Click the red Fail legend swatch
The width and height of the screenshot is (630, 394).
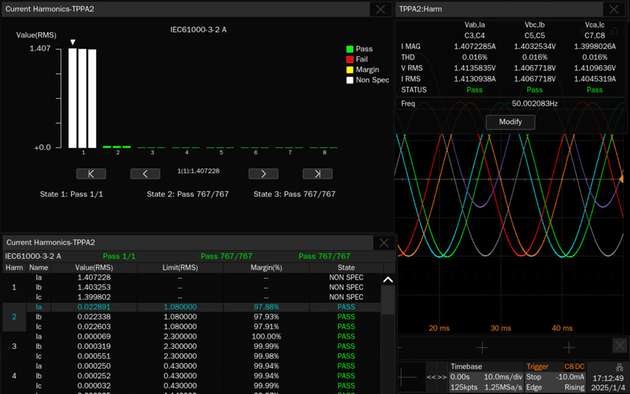(x=350, y=59)
